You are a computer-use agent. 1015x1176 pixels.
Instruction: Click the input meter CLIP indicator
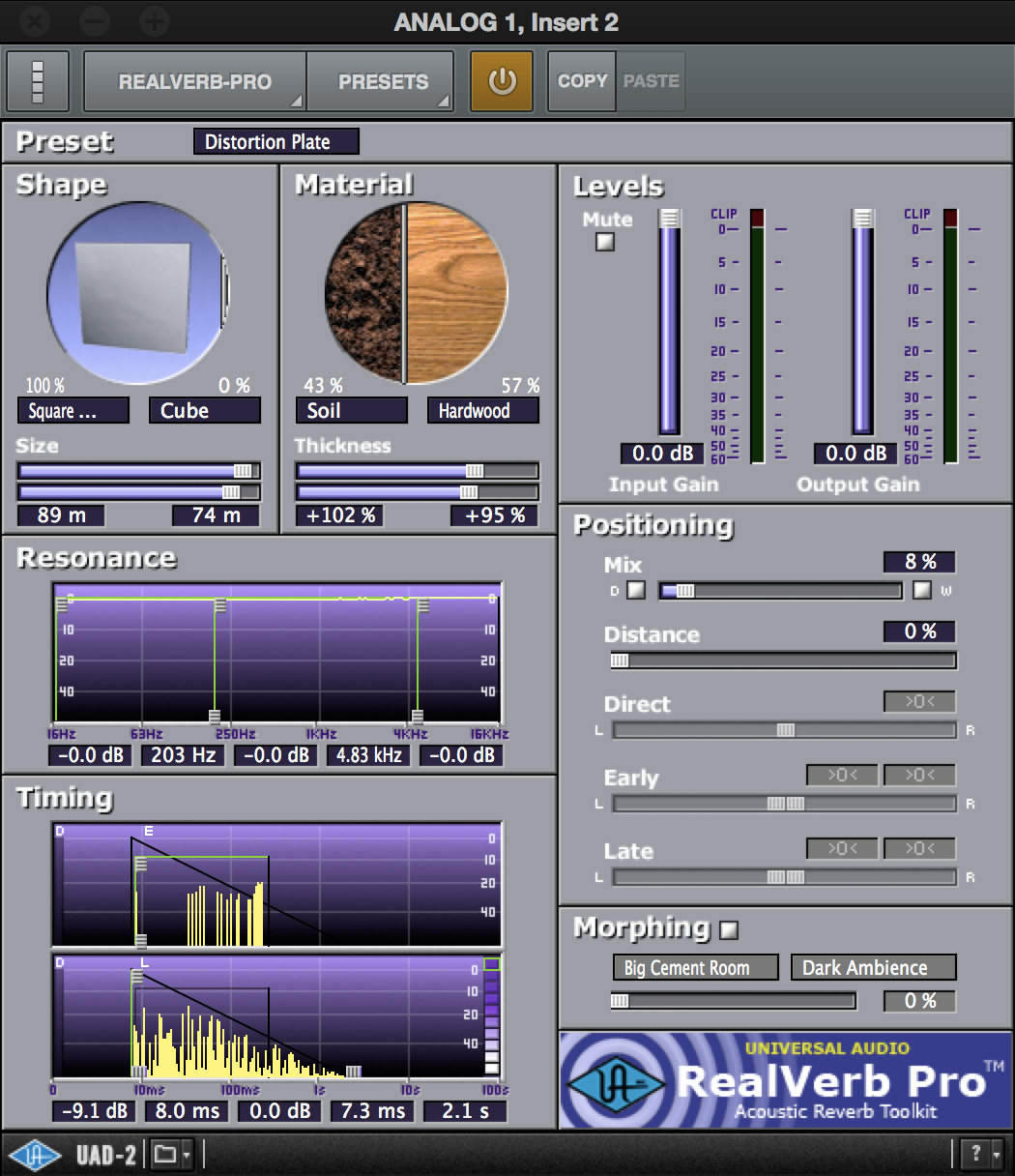click(757, 218)
